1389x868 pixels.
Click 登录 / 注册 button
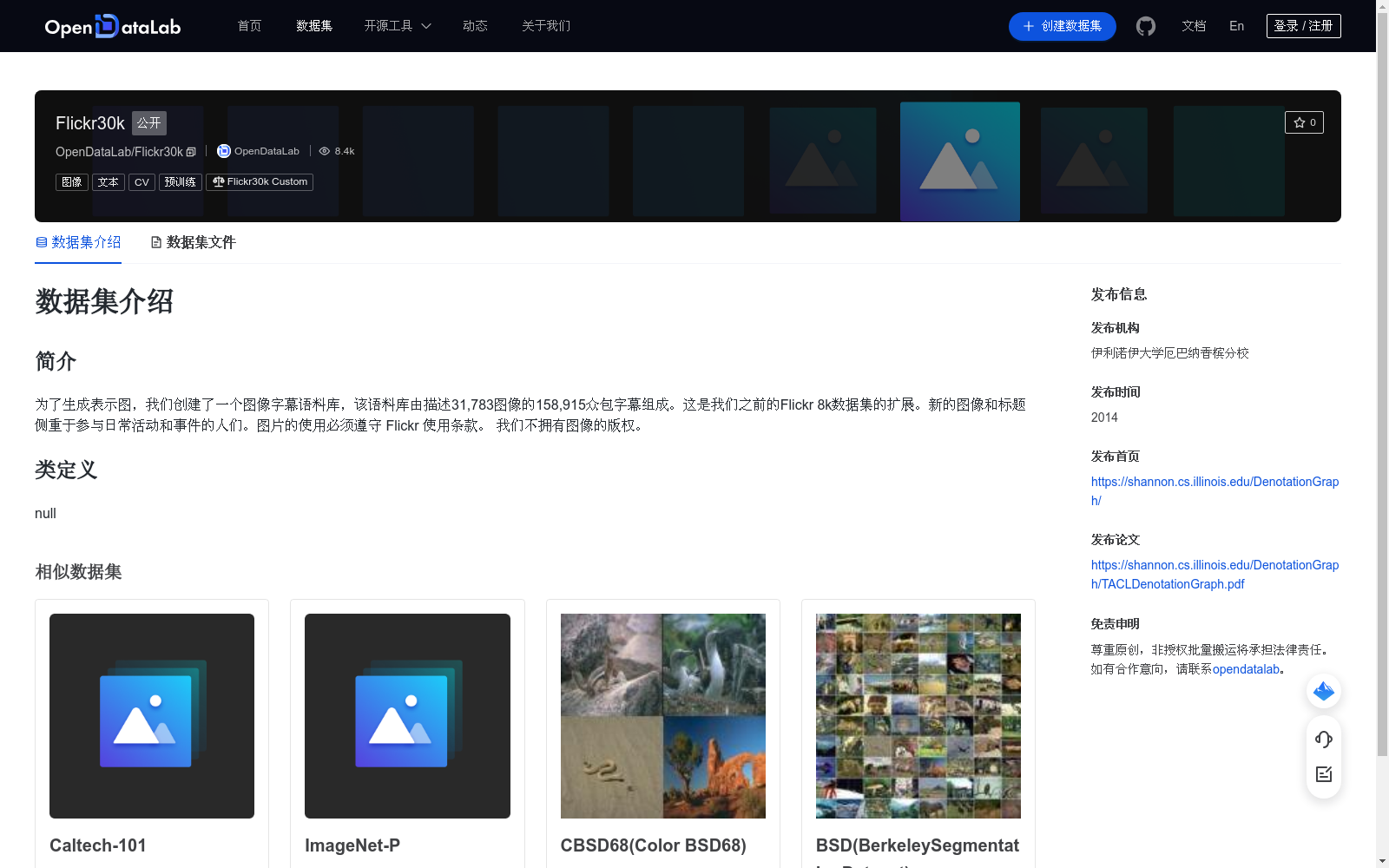click(1303, 26)
